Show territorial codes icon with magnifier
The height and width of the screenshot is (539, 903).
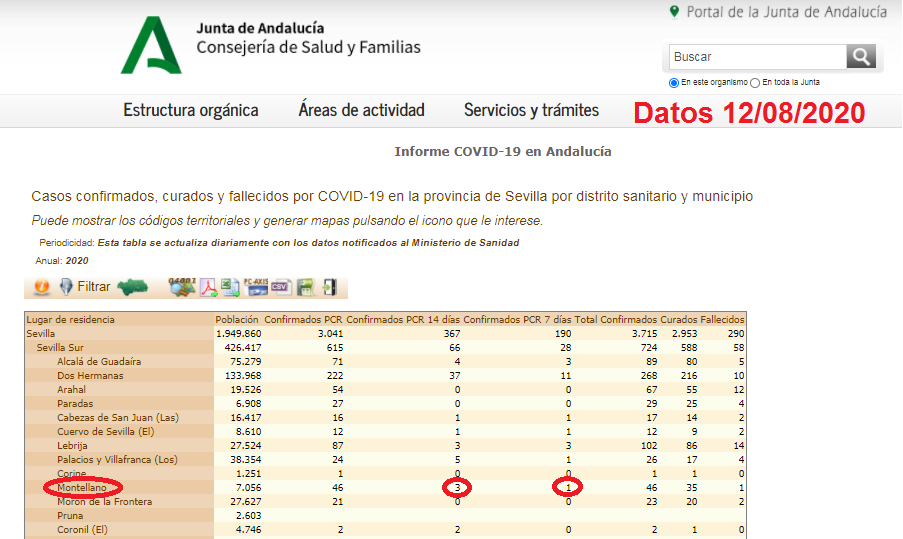[182, 287]
